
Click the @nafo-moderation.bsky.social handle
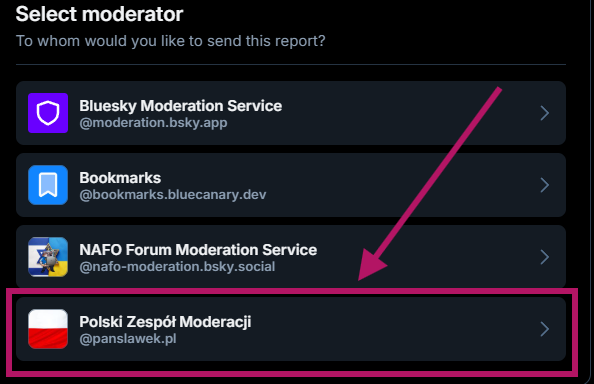point(177,267)
